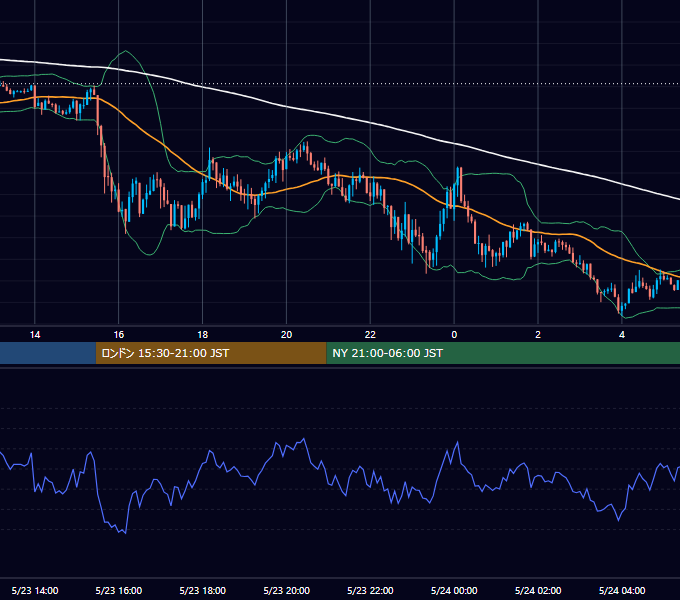The image size is (680, 600).
Task: Click the '18' hour label on price chart axis
Action: (203, 335)
